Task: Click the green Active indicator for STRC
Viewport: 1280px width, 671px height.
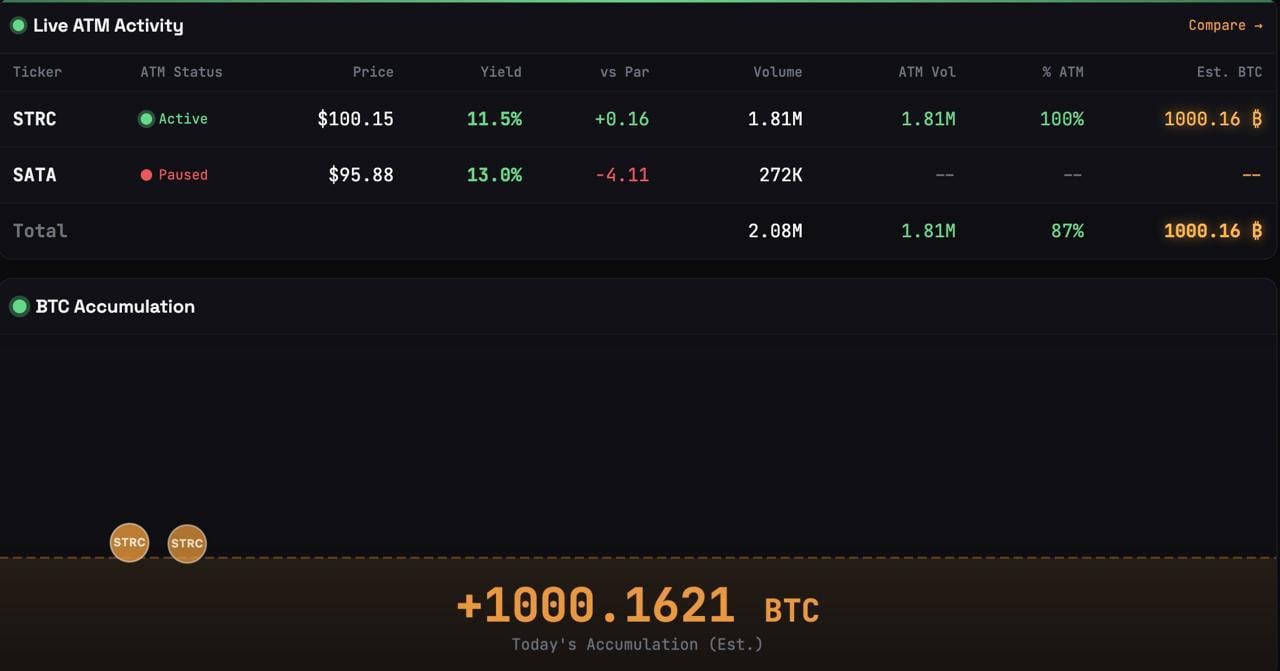Action: click(146, 119)
